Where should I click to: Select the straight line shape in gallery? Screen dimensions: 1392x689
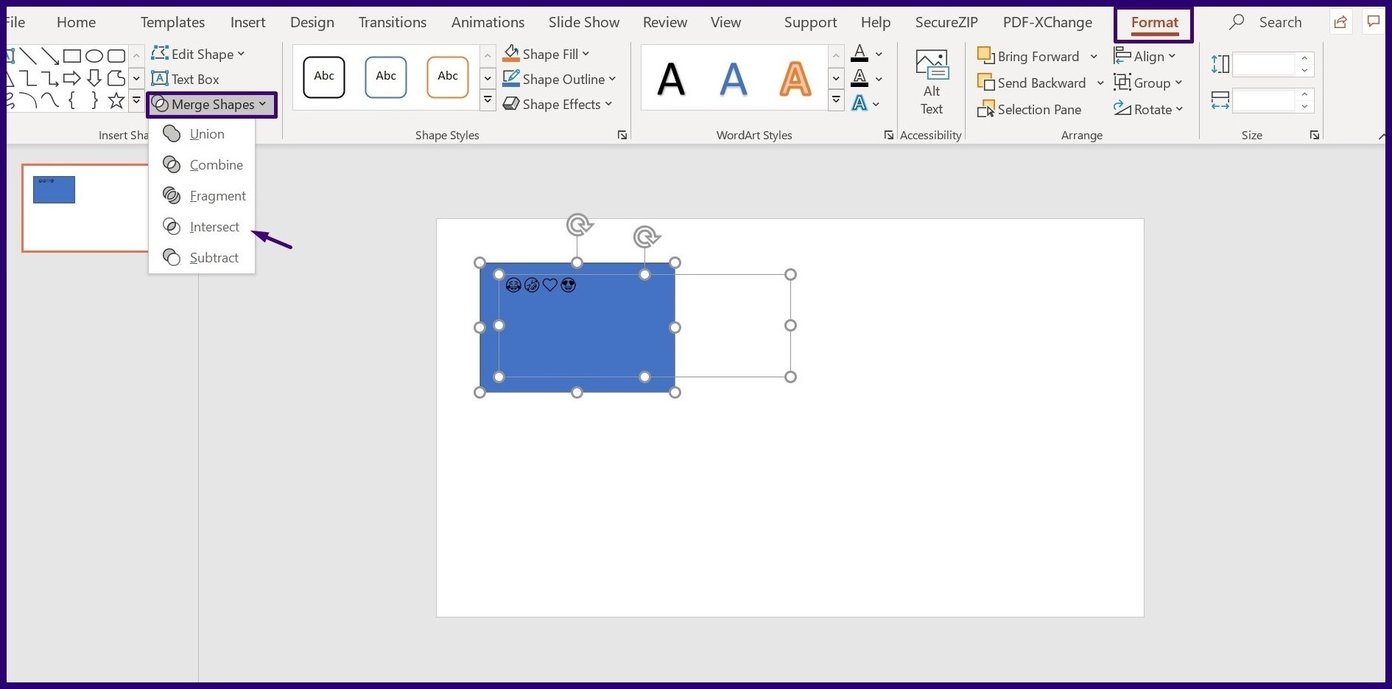click(28, 56)
